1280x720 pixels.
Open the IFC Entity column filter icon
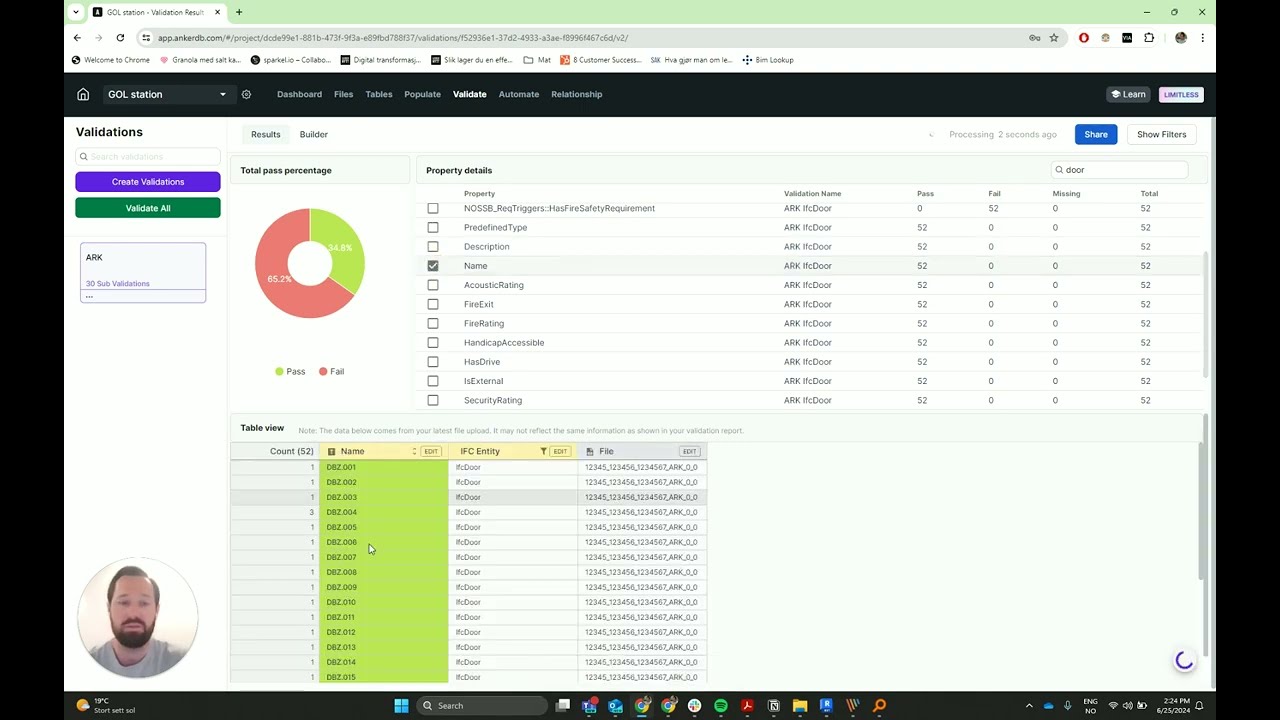point(543,451)
